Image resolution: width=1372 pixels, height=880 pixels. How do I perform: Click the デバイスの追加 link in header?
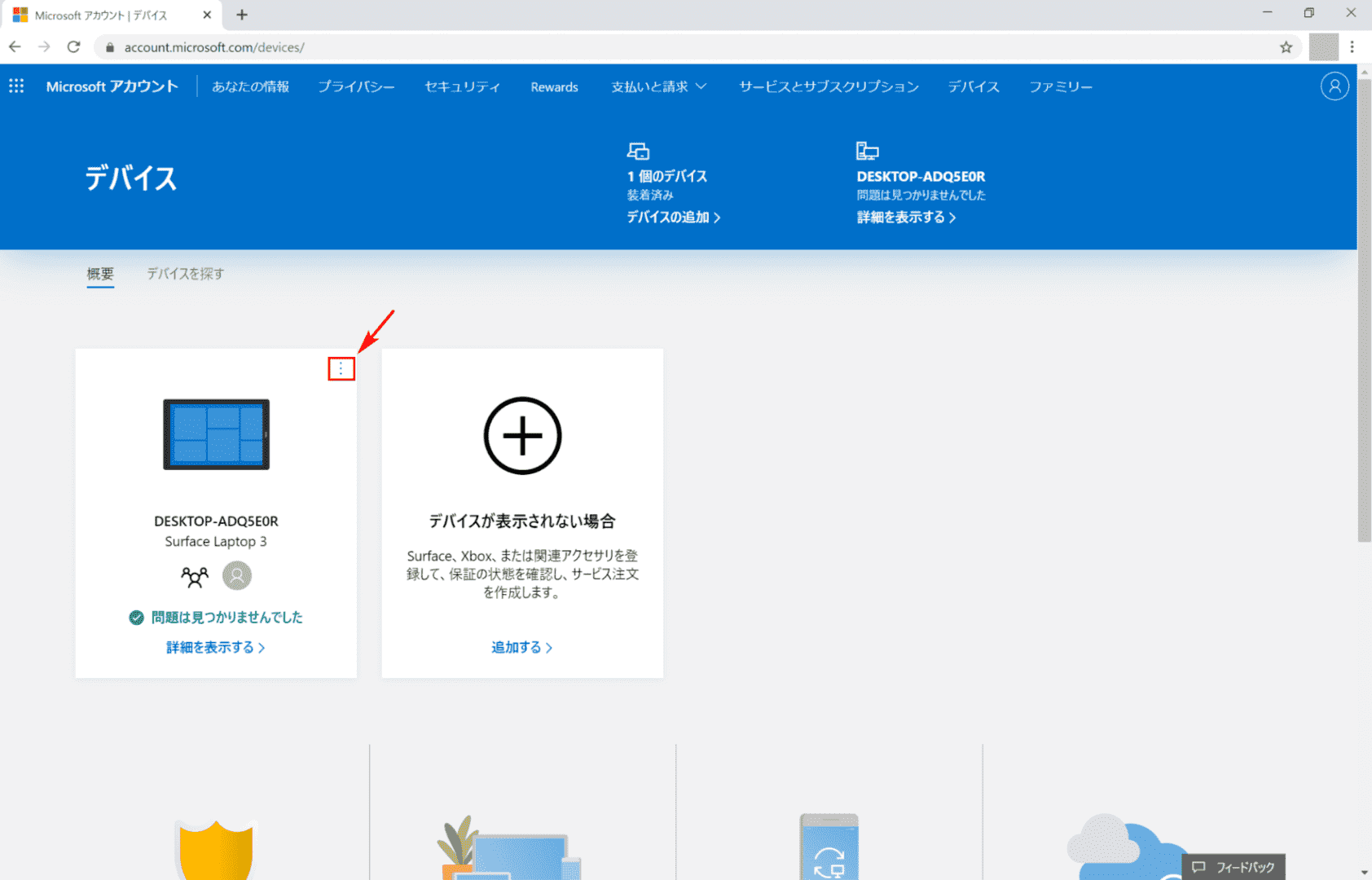[x=673, y=217]
